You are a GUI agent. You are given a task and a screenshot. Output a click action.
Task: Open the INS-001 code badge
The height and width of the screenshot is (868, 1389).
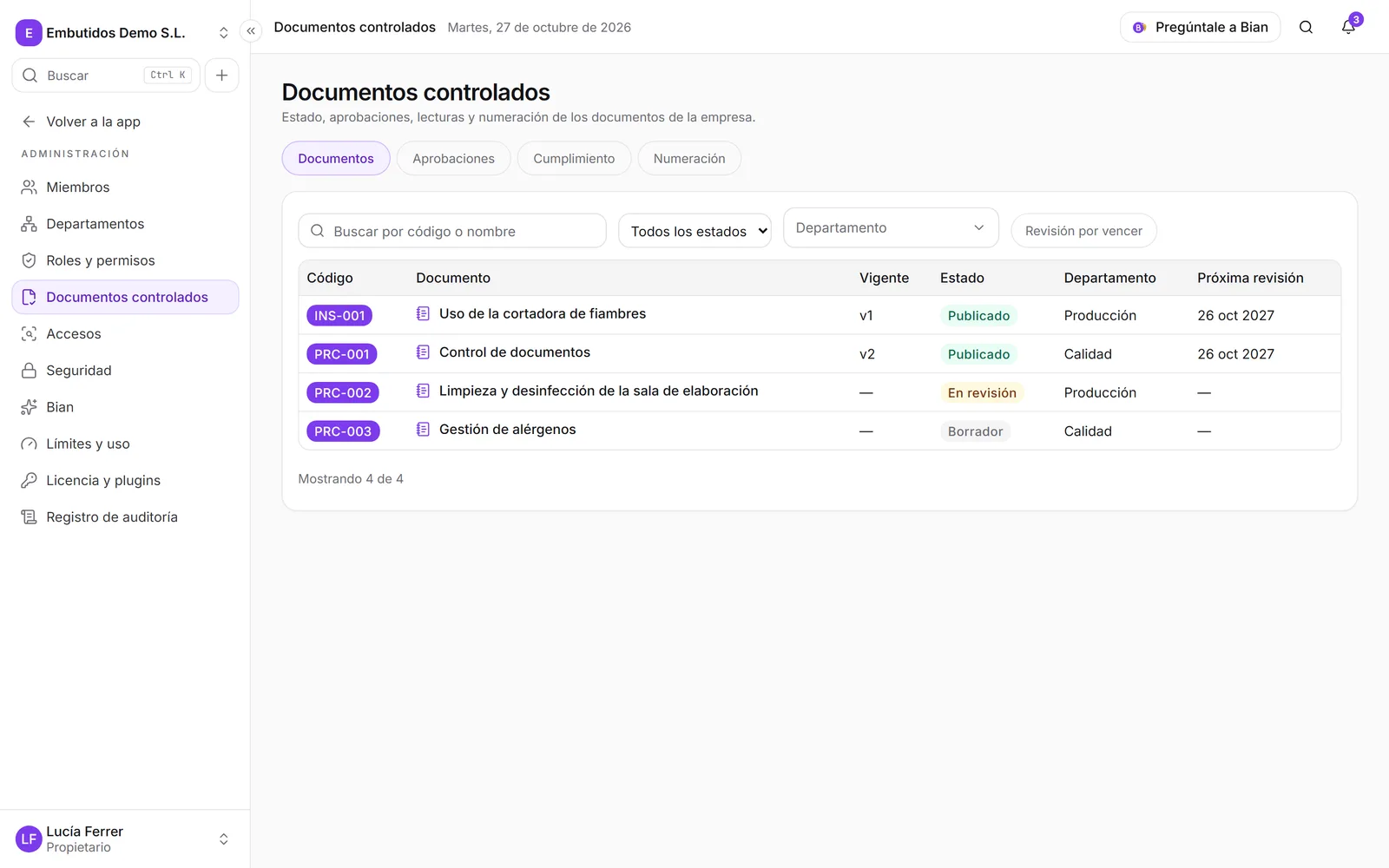tap(339, 316)
